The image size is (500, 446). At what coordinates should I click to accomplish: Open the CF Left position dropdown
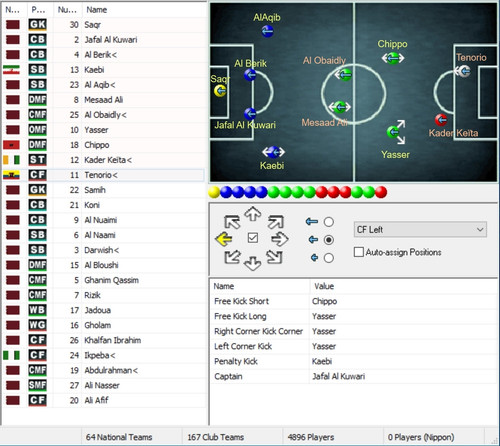tap(420, 229)
